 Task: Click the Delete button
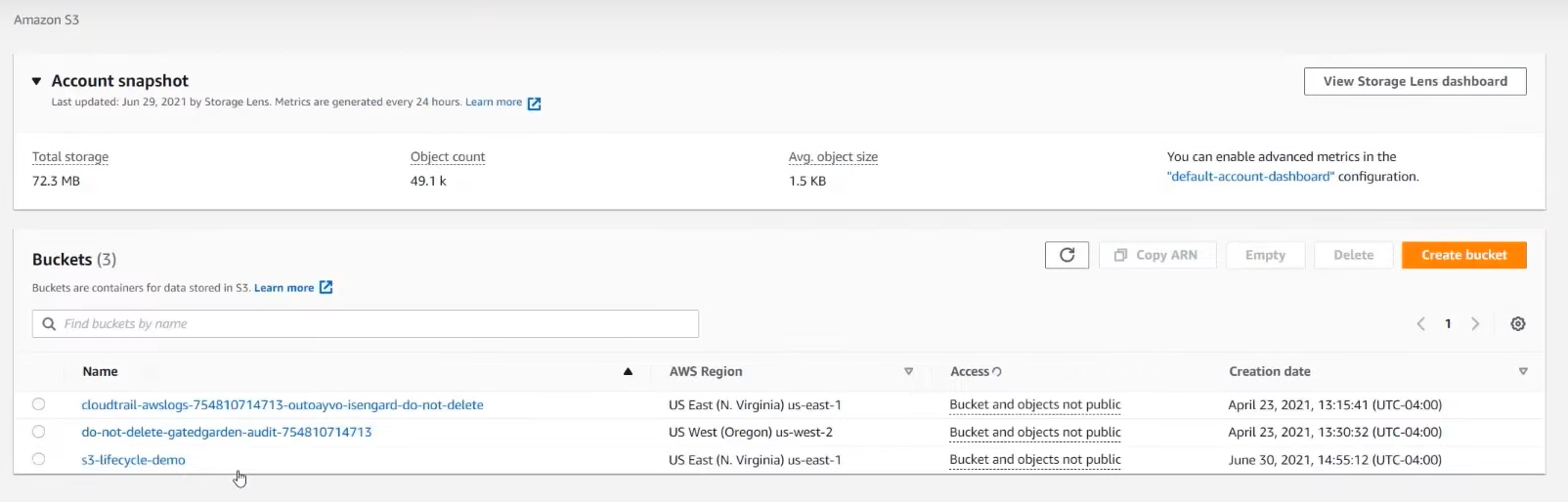pos(1353,255)
